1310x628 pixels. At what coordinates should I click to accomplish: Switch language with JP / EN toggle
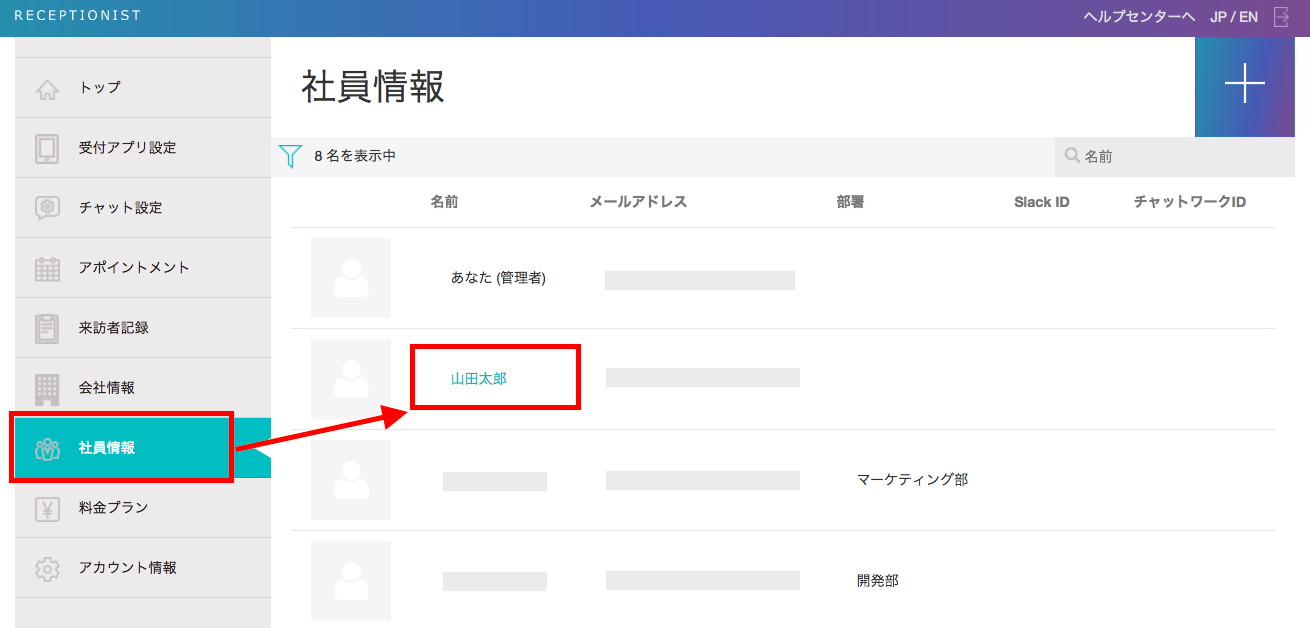[1234, 17]
